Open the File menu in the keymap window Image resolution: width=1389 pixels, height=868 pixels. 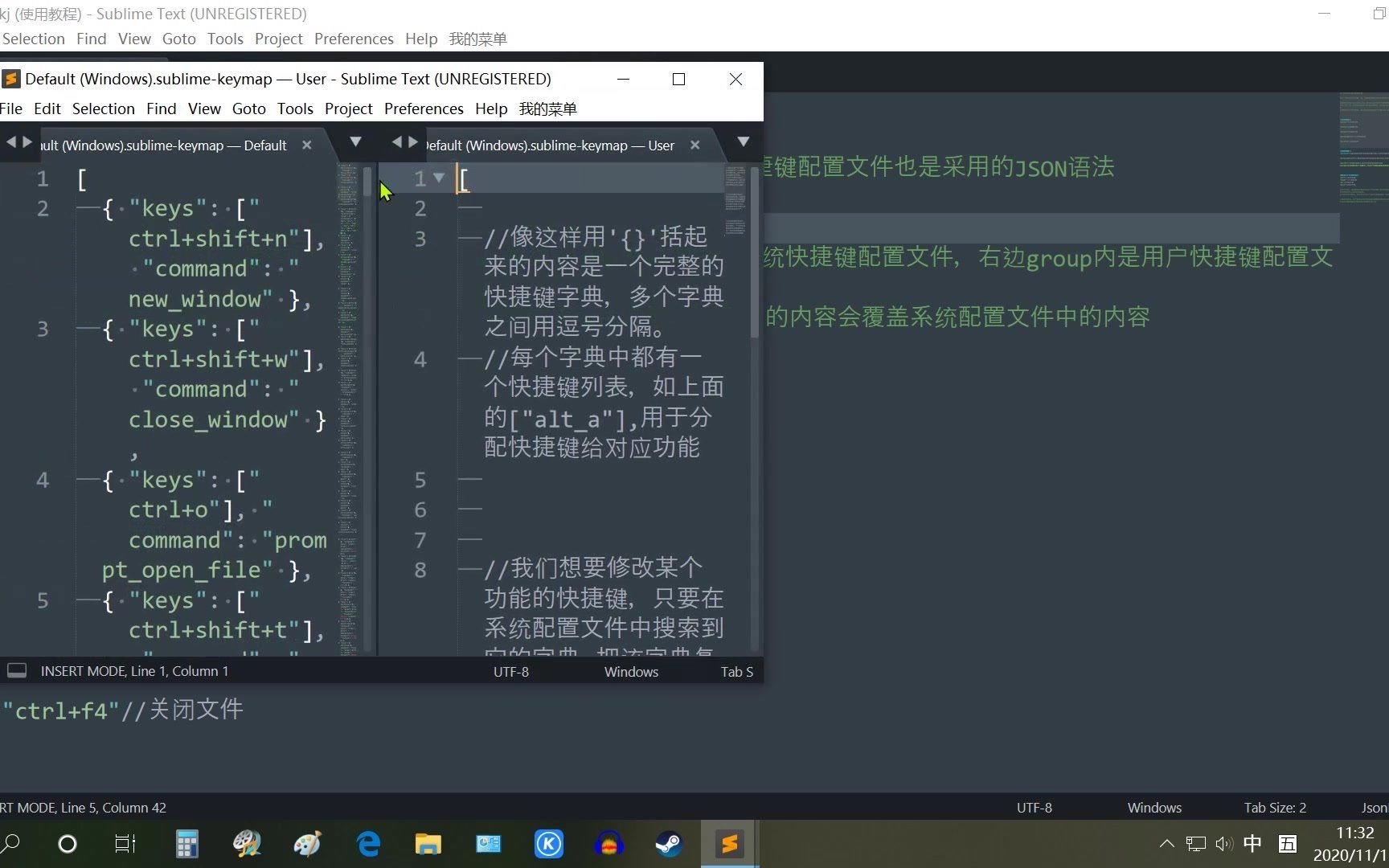[11, 108]
